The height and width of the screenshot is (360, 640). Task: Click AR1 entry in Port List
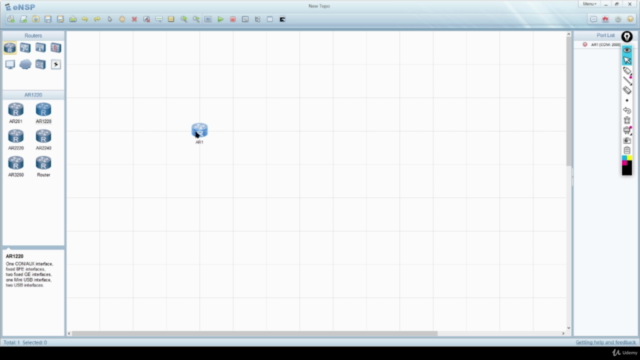click(x=606, y=44)
